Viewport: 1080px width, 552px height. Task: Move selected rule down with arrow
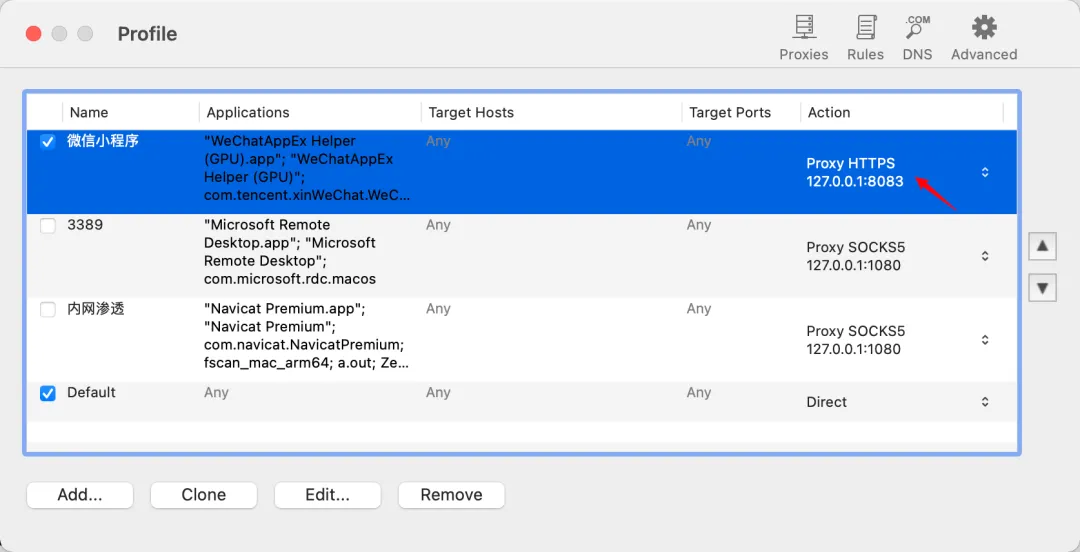(1042, 287)
